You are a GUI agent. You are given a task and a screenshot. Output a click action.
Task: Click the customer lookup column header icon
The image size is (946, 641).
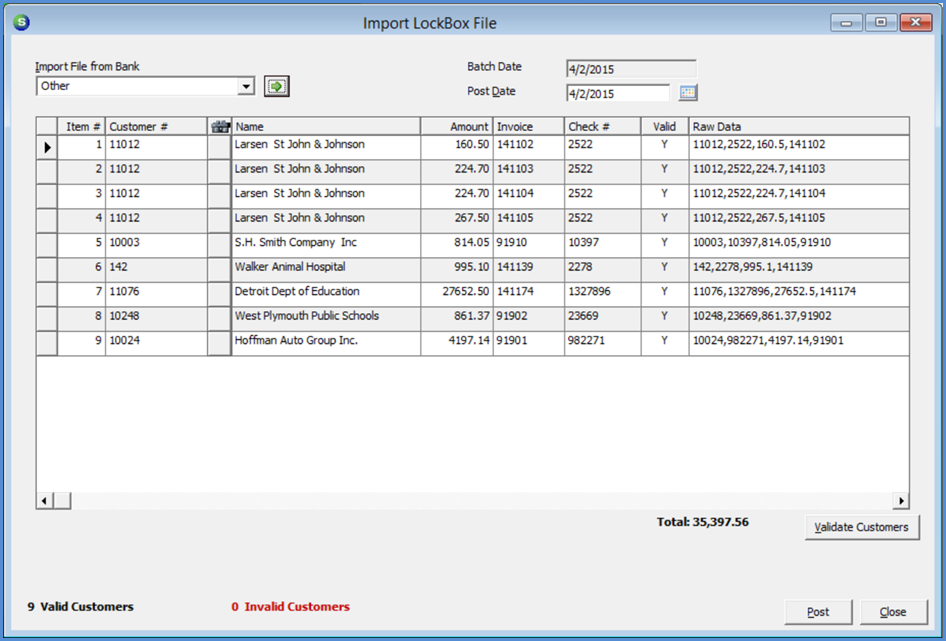coord(220,127)
